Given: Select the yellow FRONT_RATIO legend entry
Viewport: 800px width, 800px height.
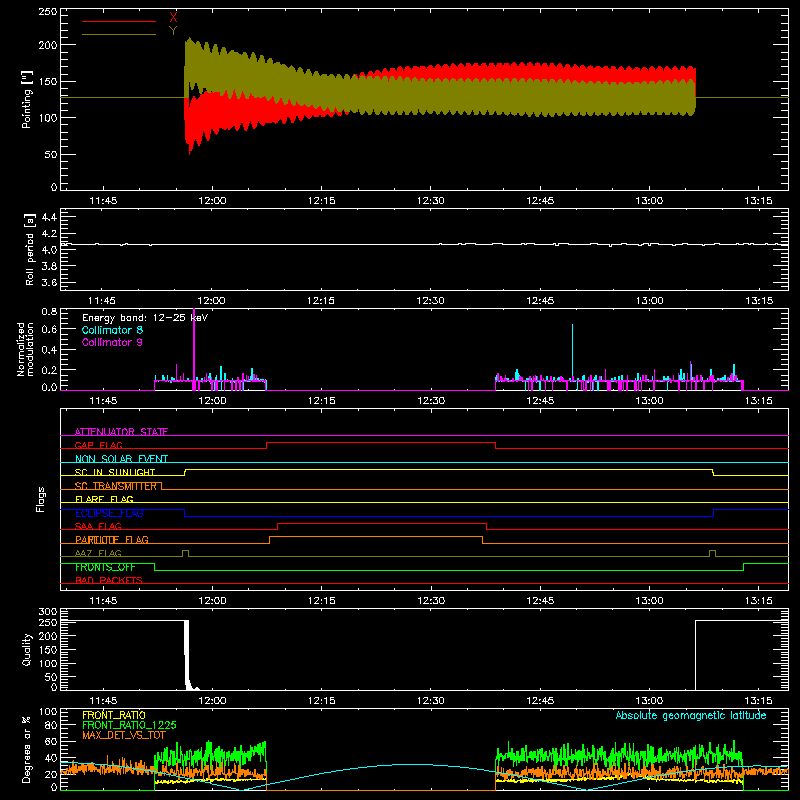Looking at the screenshot, I should tap(114, 715).
